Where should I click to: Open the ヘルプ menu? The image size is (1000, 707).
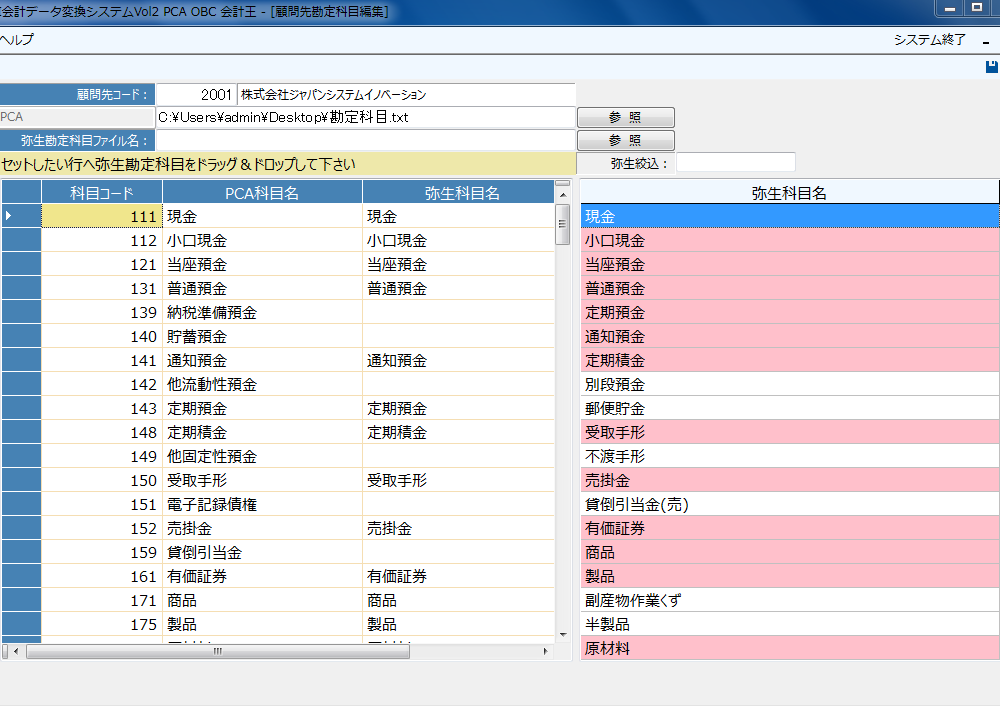click(x=17, y=40)
